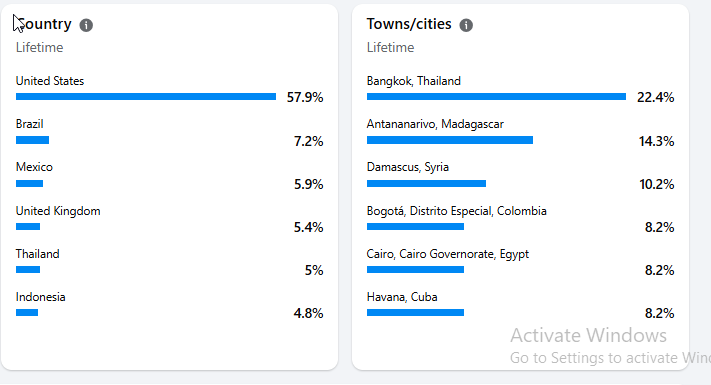
Task: Click the 57.9% value
Action: (x=305, y=97)
